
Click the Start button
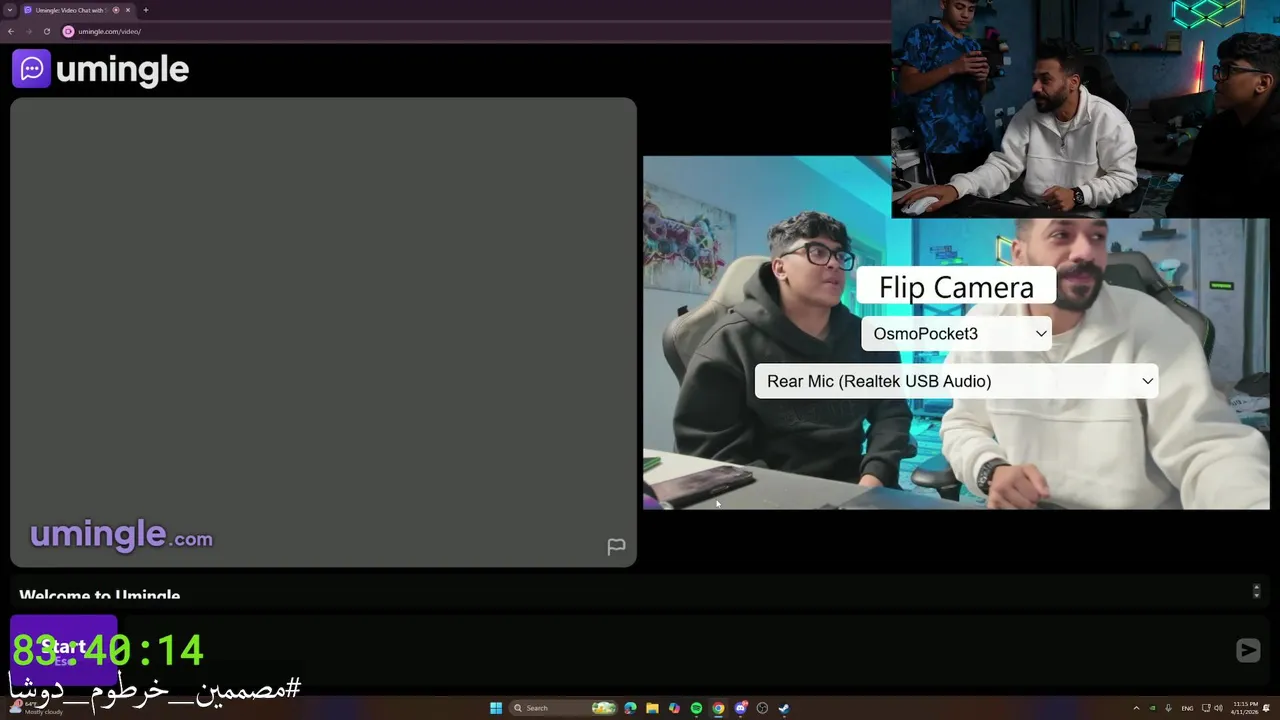[63, 651]
